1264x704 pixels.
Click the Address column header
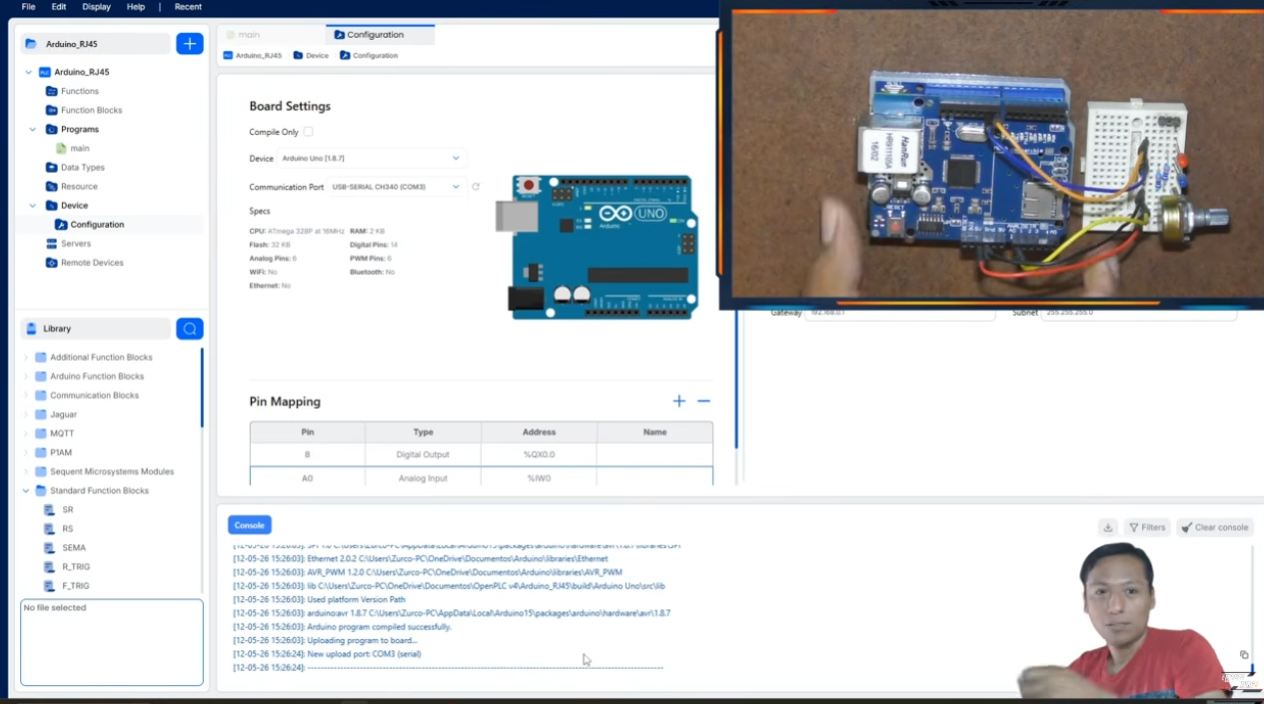click(539, 432)
